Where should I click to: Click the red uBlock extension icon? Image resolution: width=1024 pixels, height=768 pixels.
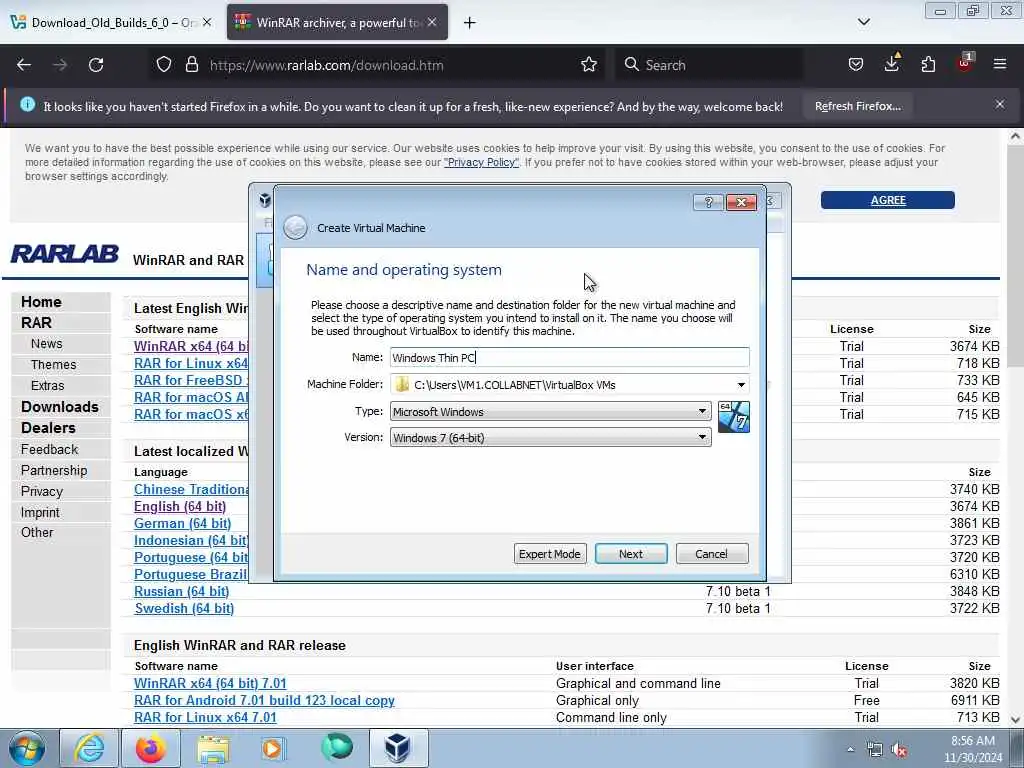pyautogui.click(x=965, y=63)
